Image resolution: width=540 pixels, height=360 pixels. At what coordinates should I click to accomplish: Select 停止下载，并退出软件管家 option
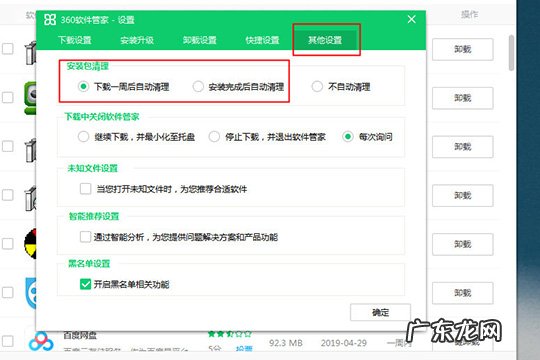coord(214,137)
